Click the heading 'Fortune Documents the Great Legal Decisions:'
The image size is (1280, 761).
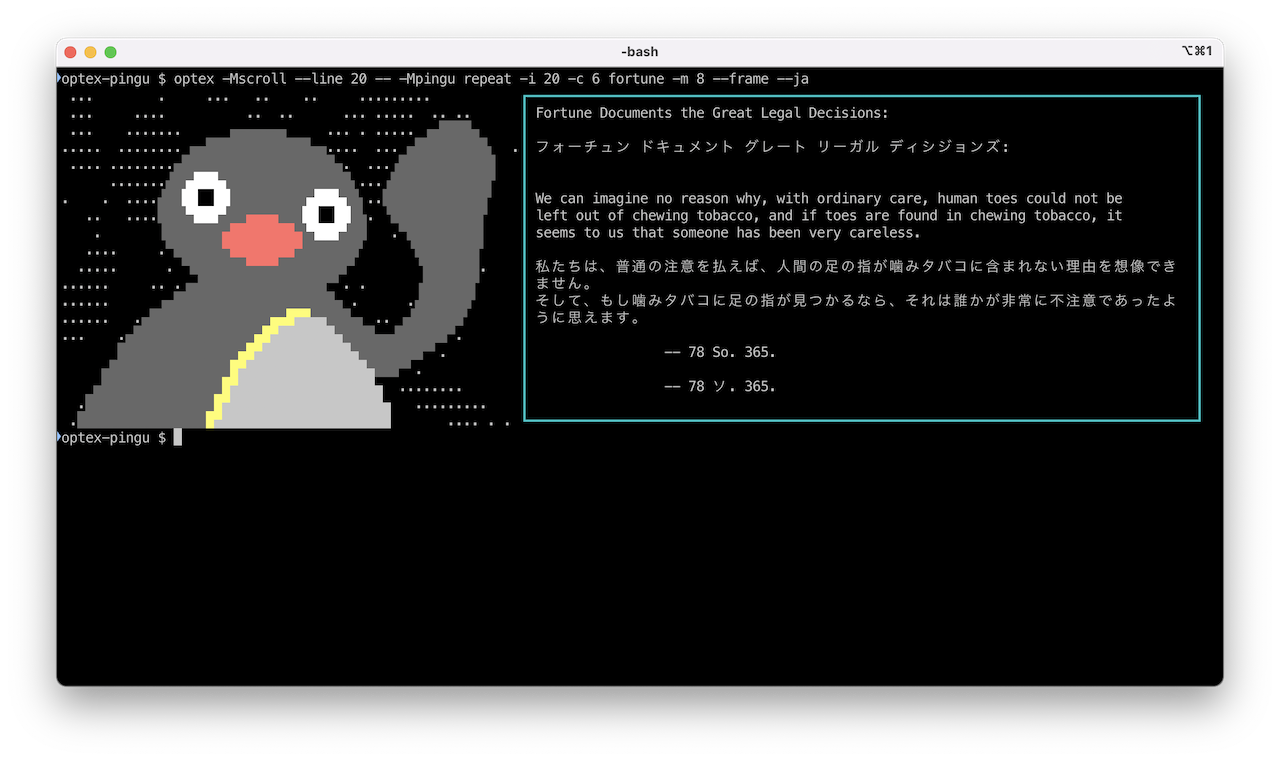click(x=712, y=113)
